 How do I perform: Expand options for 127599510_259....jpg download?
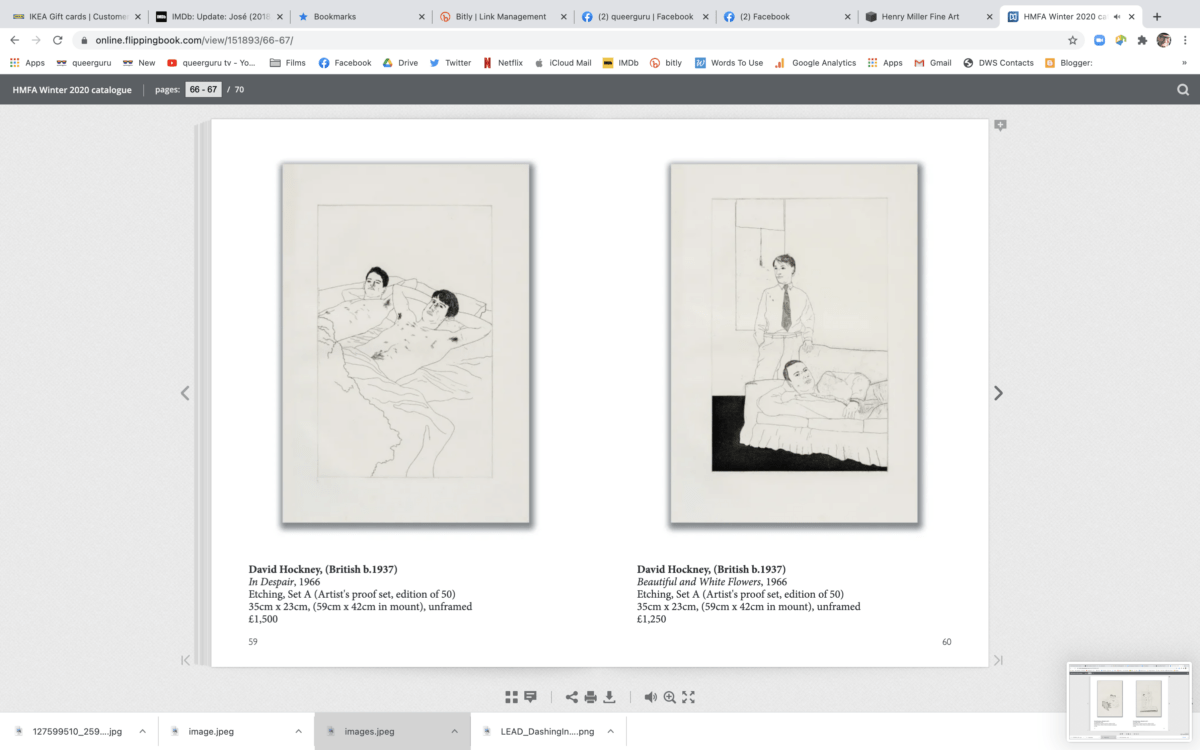tap(142, 731)
